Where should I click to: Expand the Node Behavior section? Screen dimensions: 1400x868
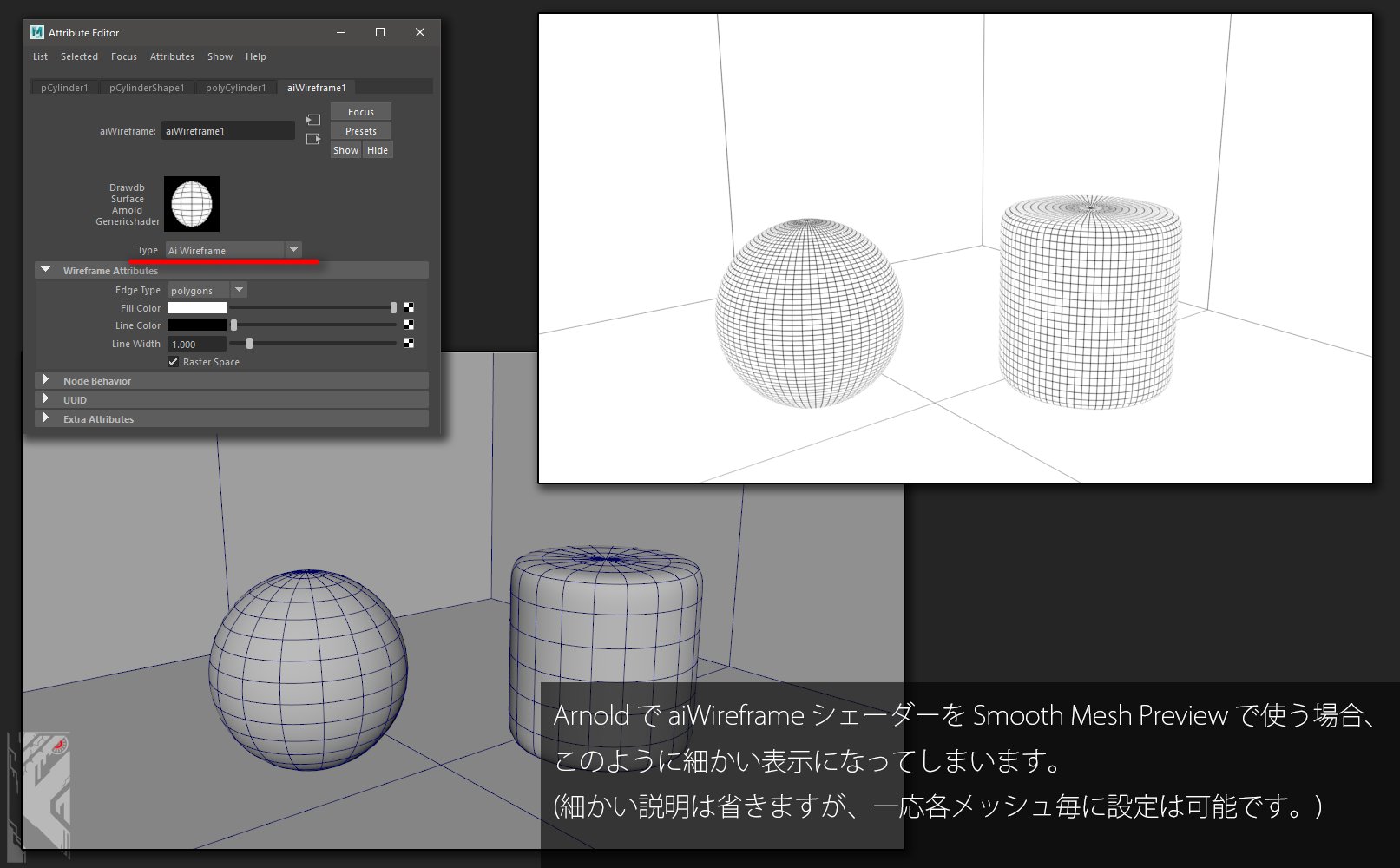232,380
